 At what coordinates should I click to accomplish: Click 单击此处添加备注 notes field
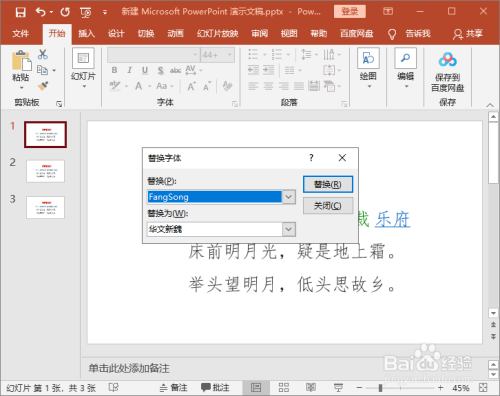[129, 368]
